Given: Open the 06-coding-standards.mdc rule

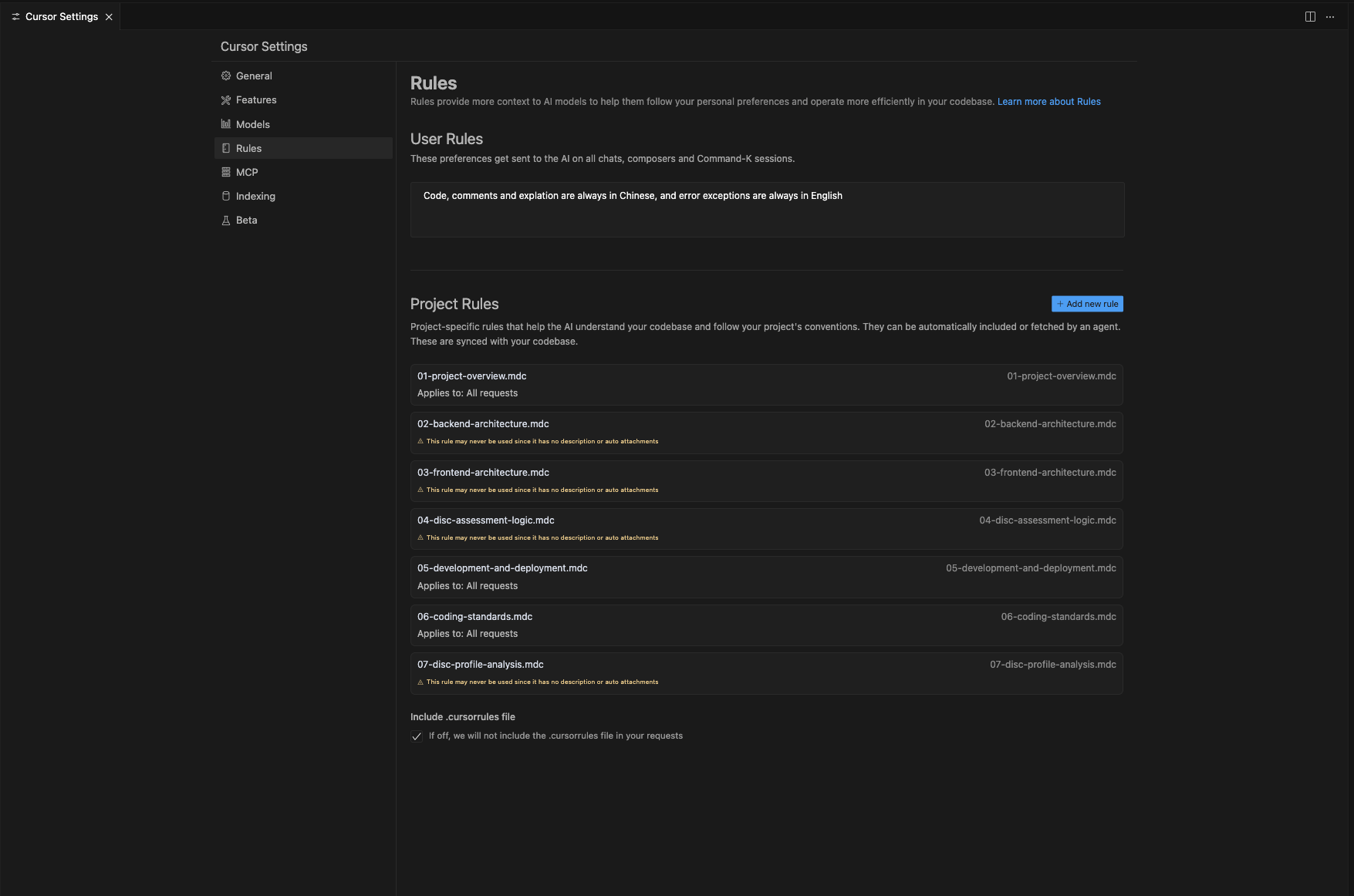Looking at the screenshot, I should tap(766, 625).
